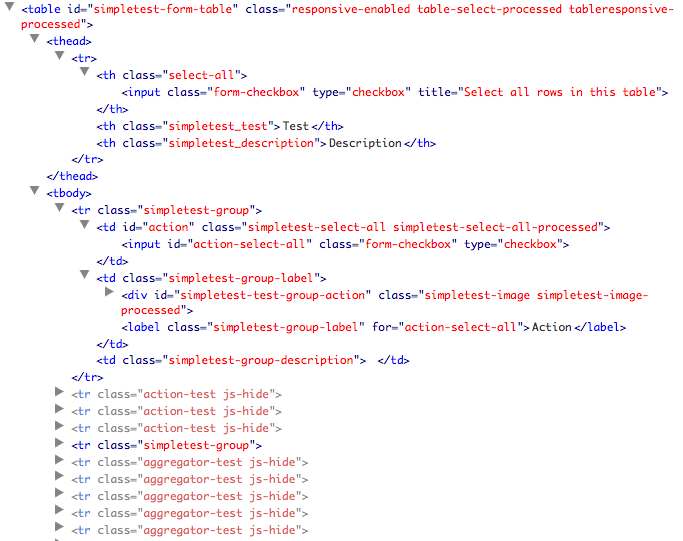Collapse the td simpletest-group-label node
This screenshot has width=683, height=541.
[85, 275]
